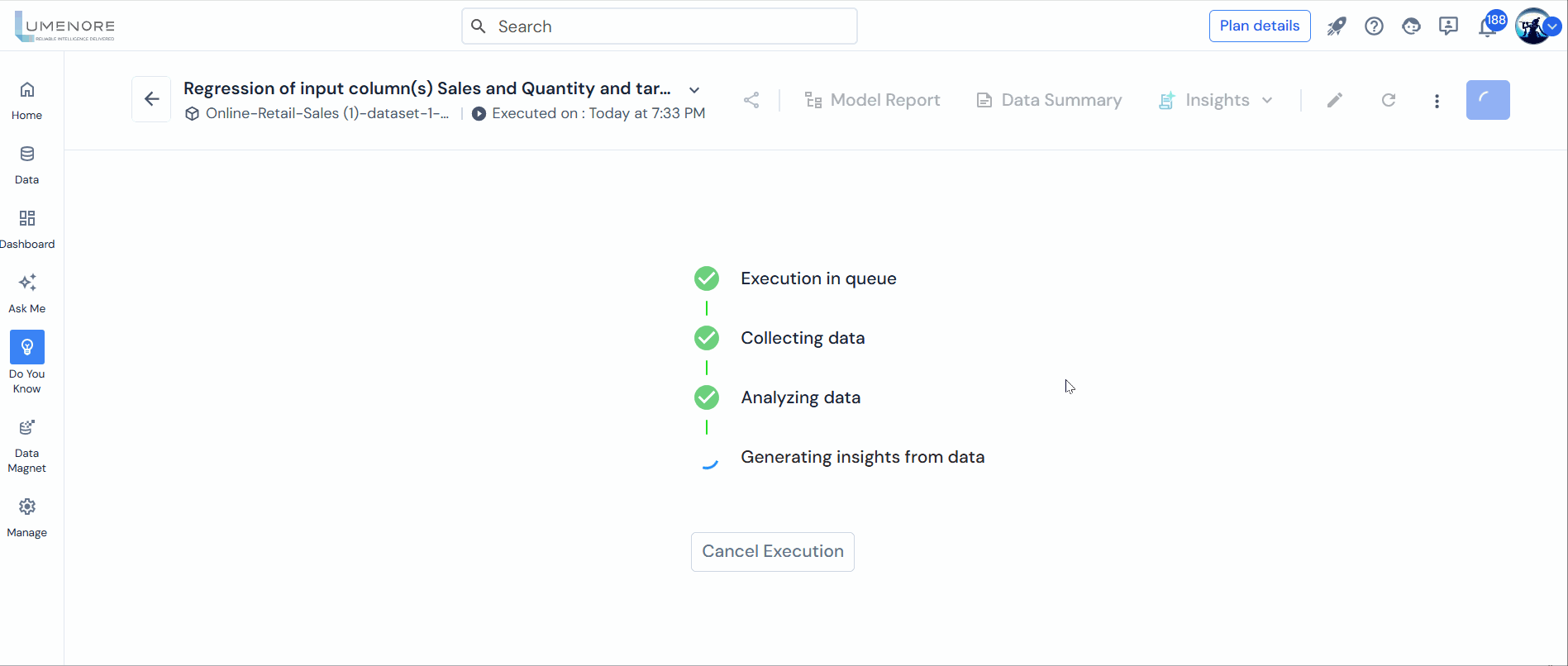The image size is (1568, 666).
Task: Open the help question mark icon
Action: click(1374, 26)
